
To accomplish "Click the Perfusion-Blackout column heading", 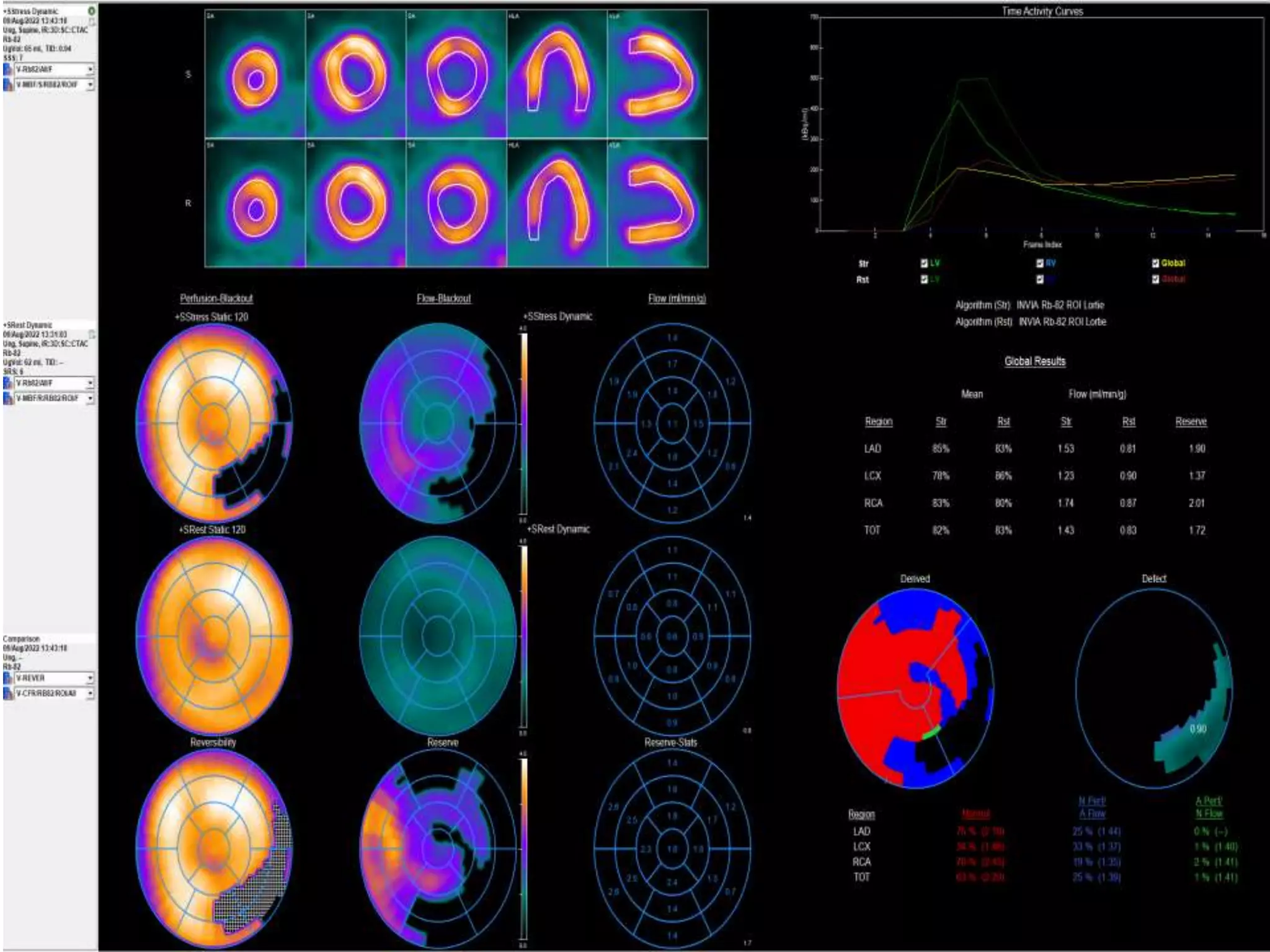I will [x=216, y=298].
